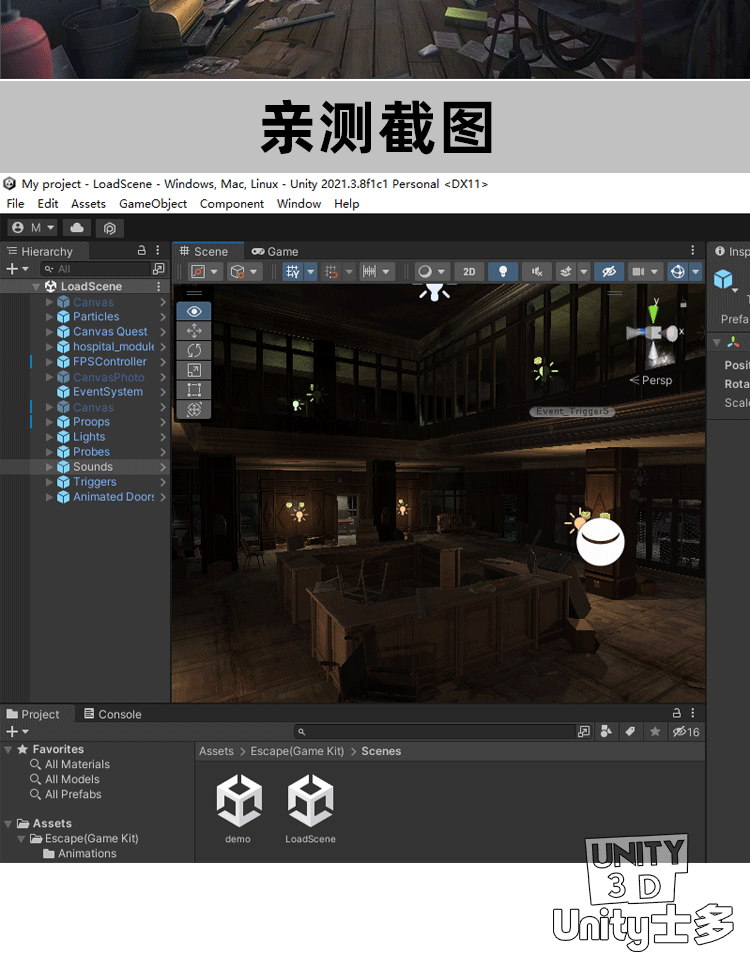Open Probes prefab arrow
750x960 pixels.
[x=163, y=452]
